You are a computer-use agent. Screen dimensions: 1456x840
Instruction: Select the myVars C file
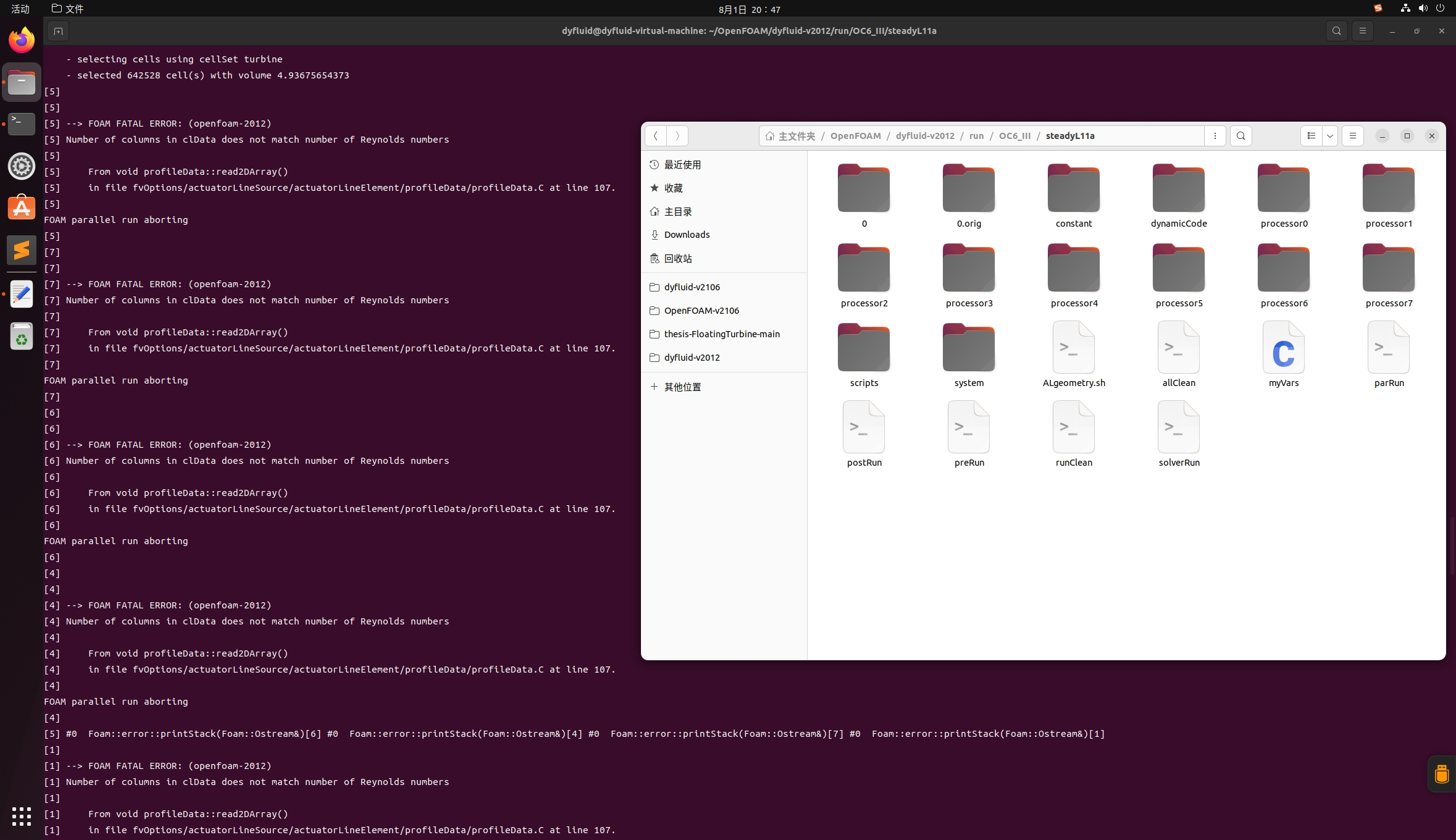[x=1284, y=355]
